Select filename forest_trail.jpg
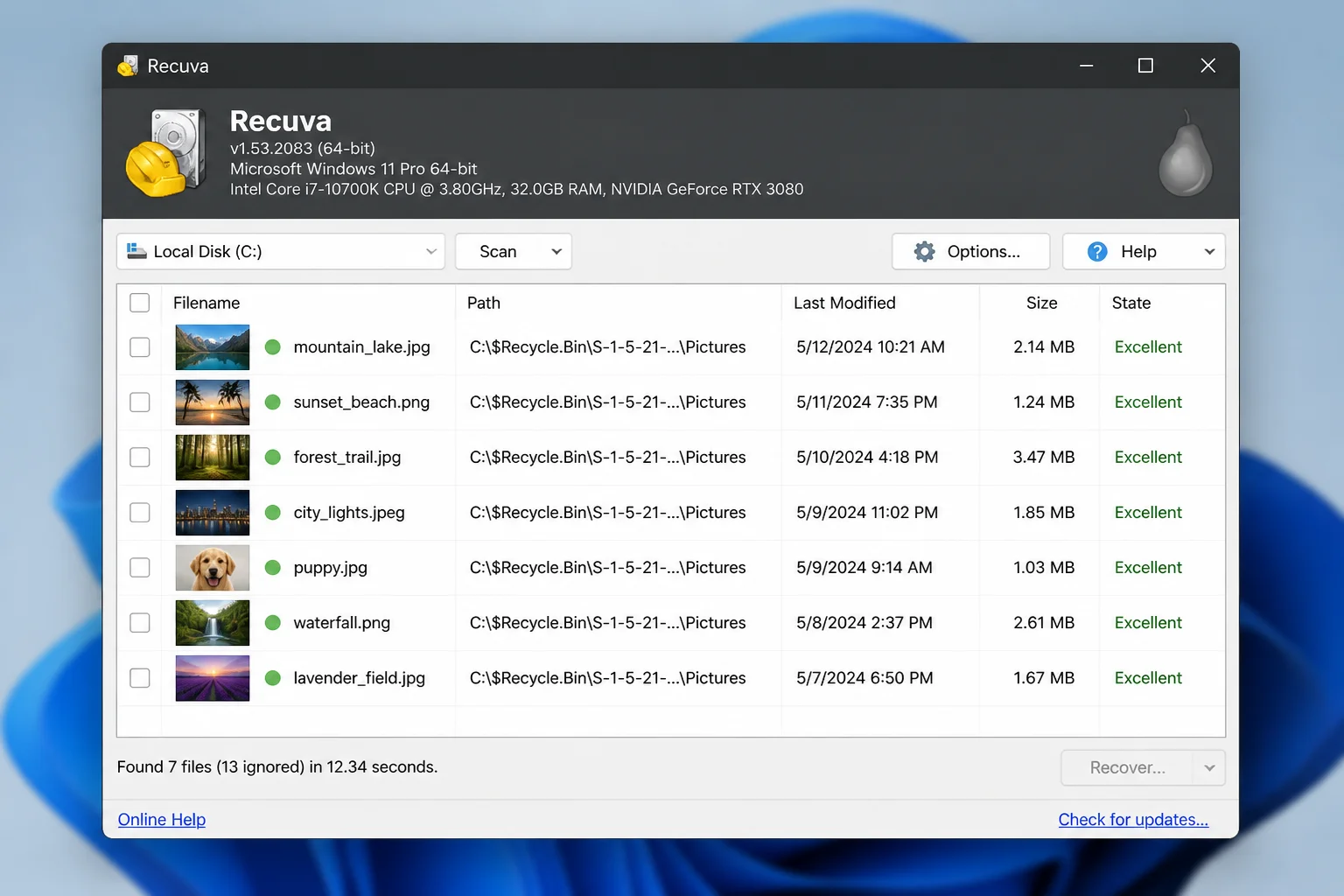The image size is (1344, 896). tap(346, 458)
